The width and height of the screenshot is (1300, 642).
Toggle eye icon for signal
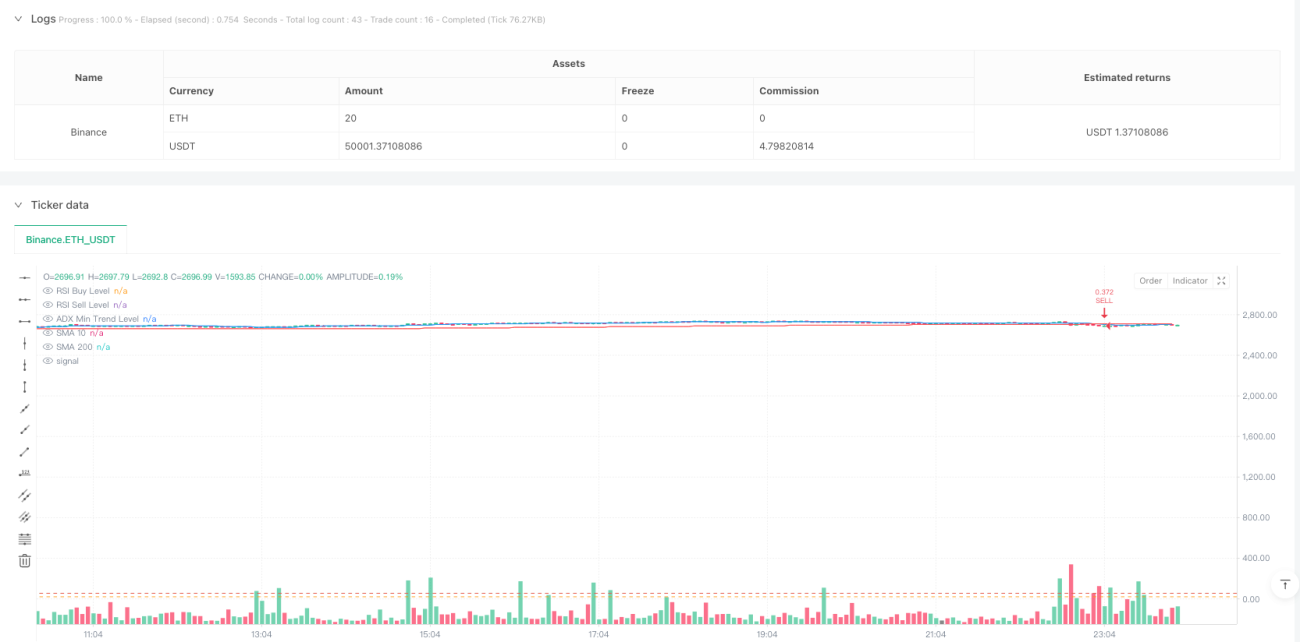tap(48, 361)
